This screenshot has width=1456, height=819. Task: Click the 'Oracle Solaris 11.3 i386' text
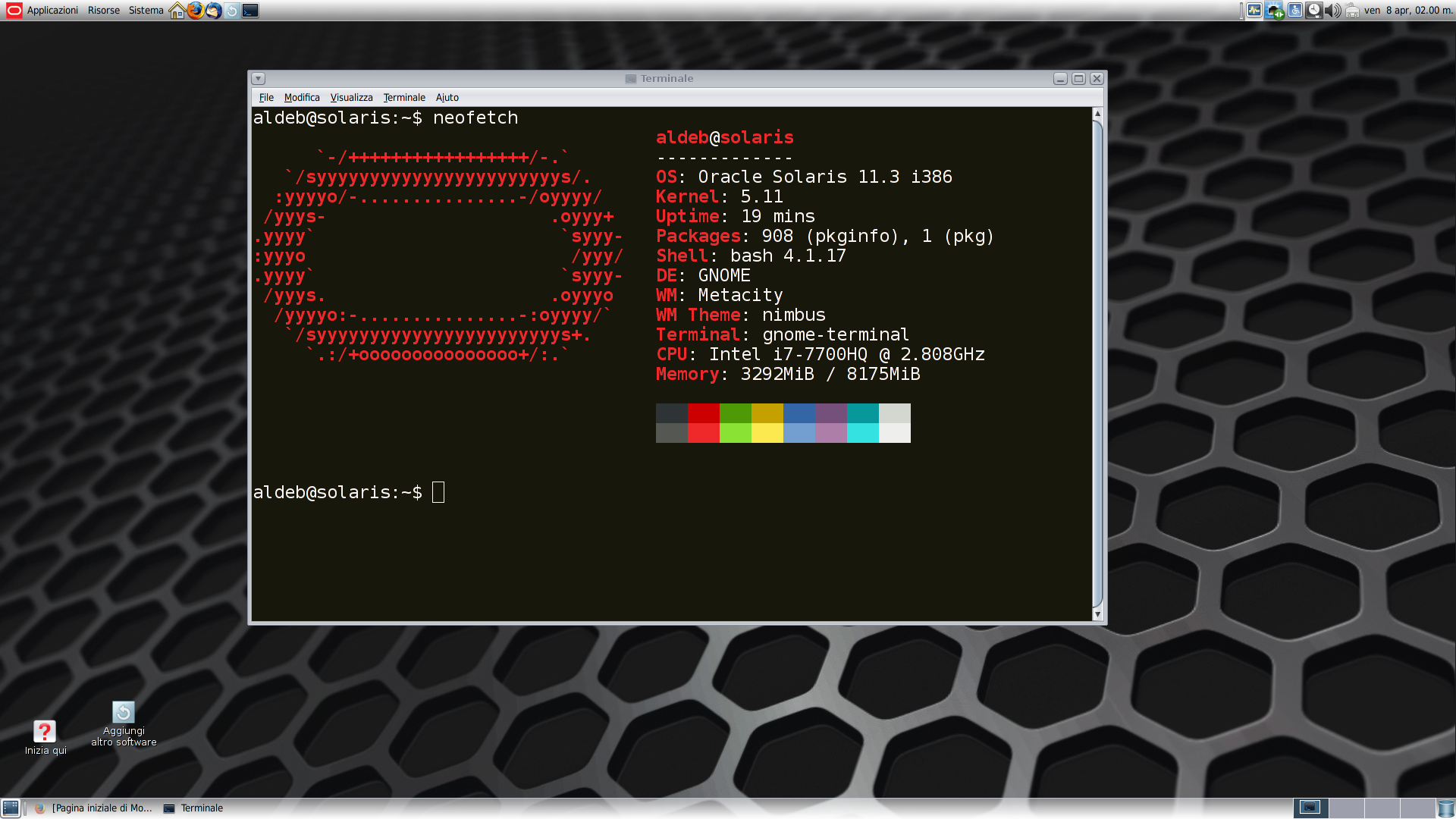pos(825,177)
